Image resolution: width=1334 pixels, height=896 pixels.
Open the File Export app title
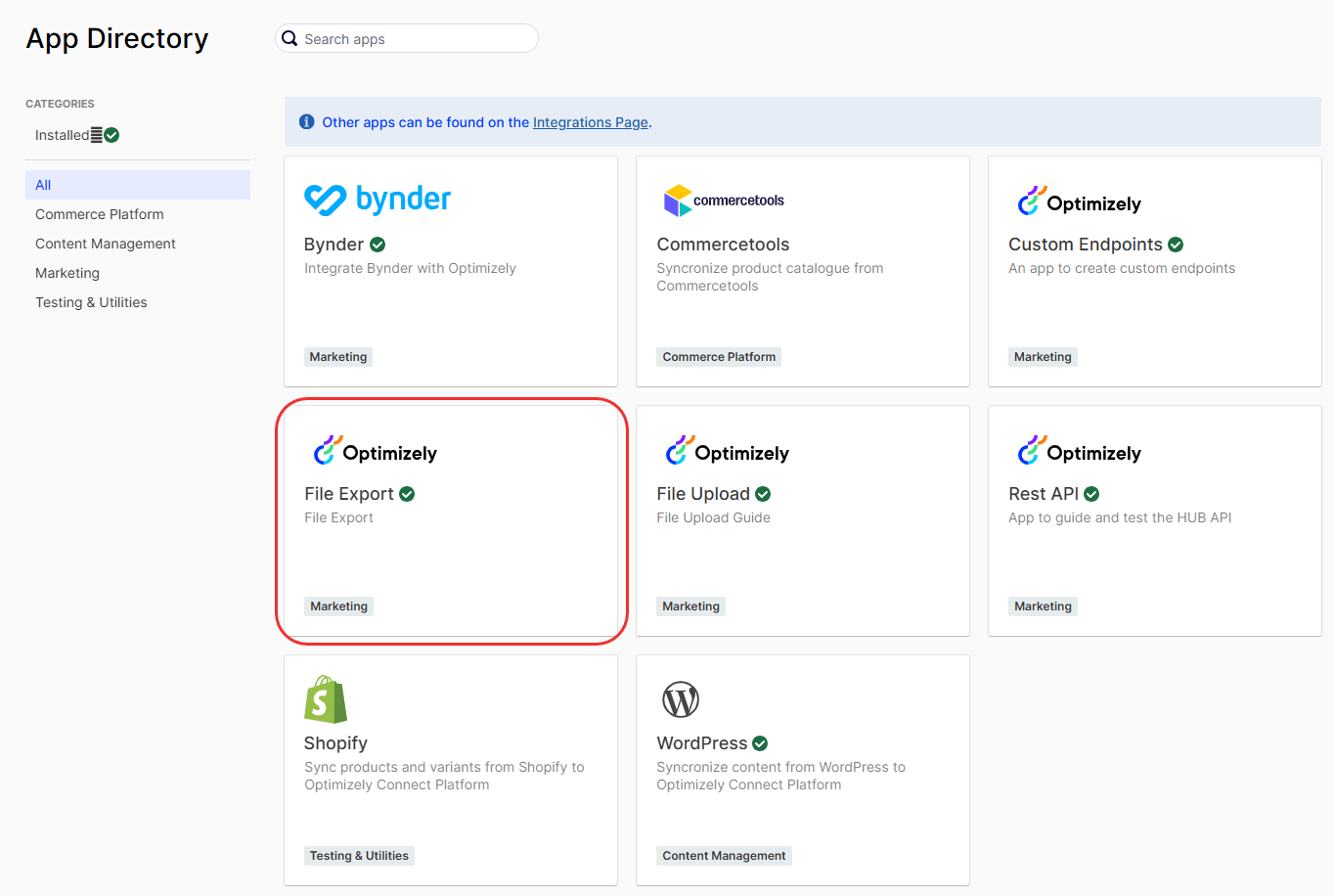(x=349, y=494)
